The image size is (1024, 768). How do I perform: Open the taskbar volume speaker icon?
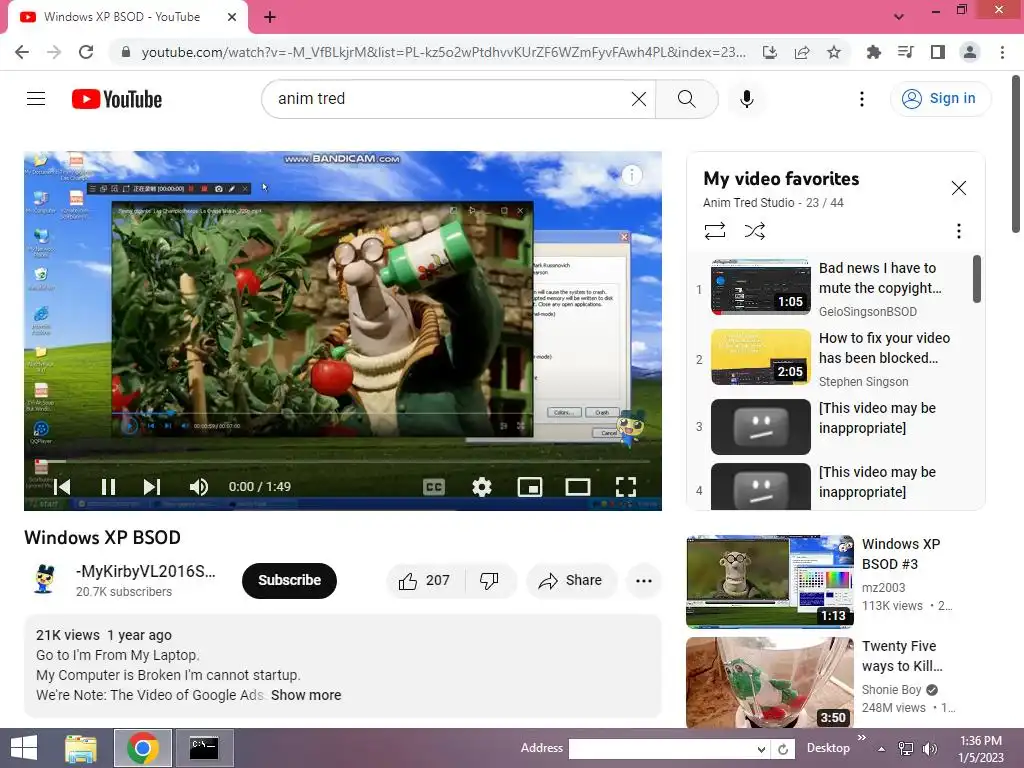pos(930,749)
